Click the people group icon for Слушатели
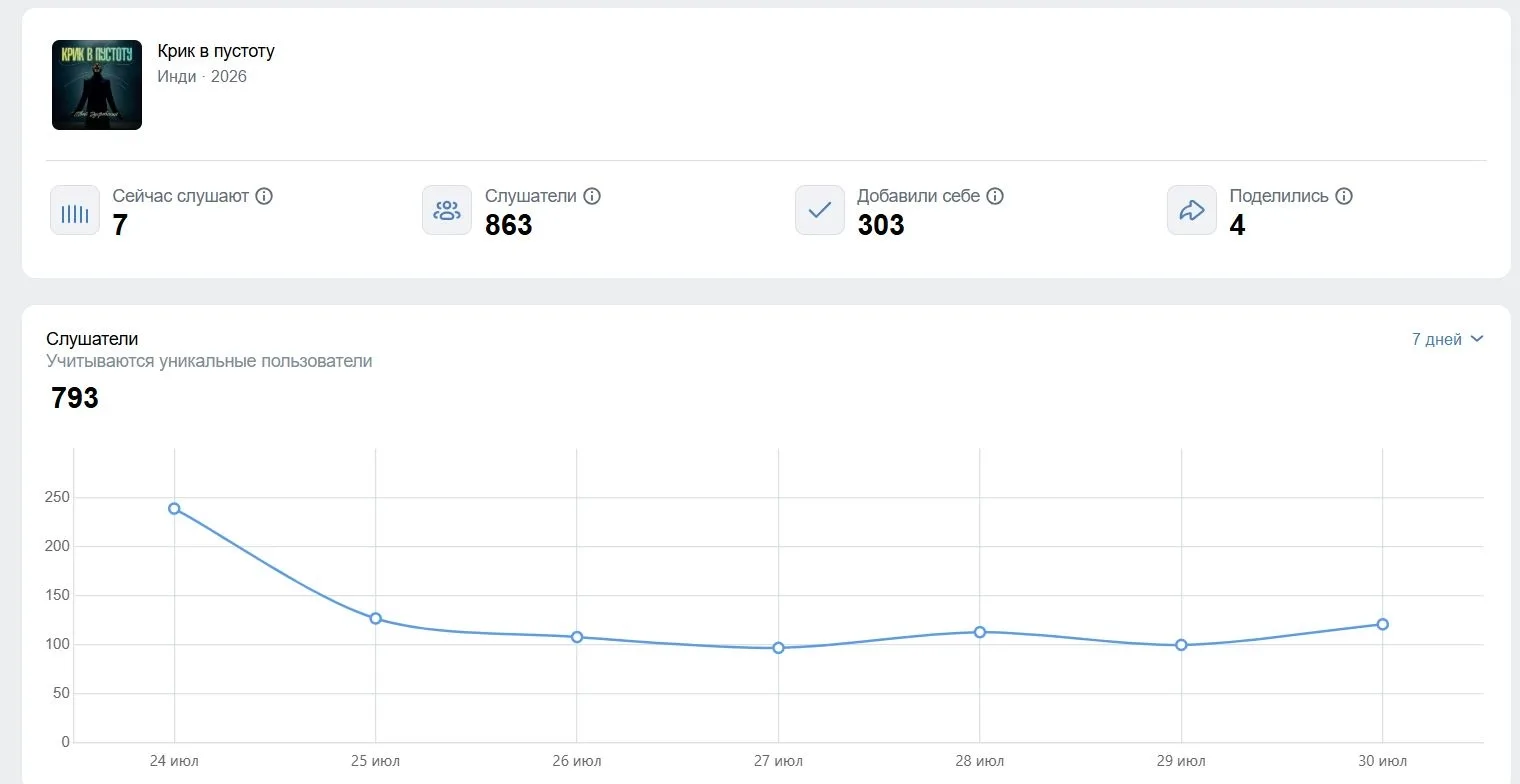Viewport: 1520px width, 784px height. [447, 210]
